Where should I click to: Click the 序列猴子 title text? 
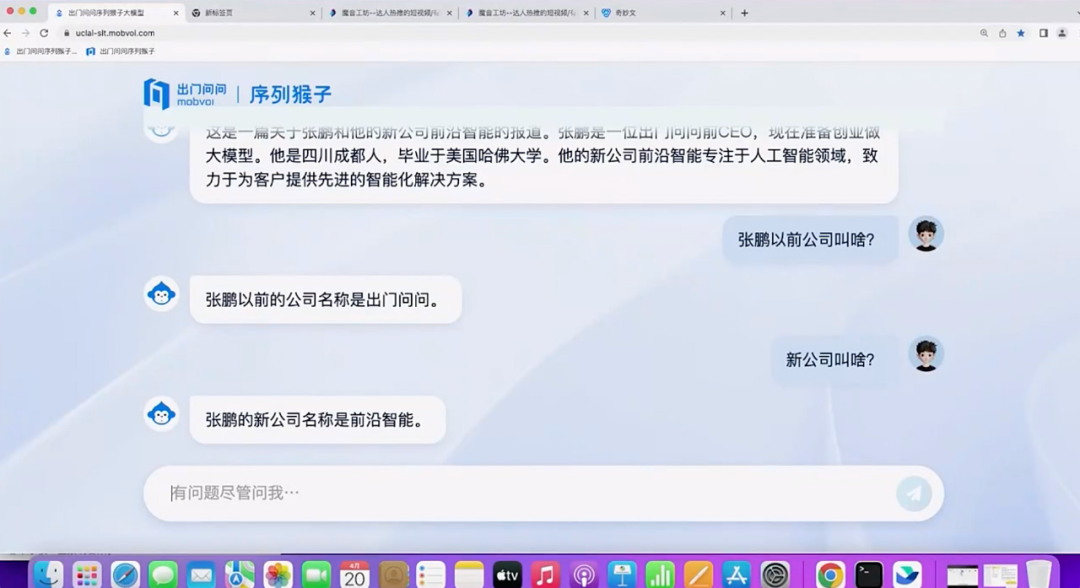point(290,94)
